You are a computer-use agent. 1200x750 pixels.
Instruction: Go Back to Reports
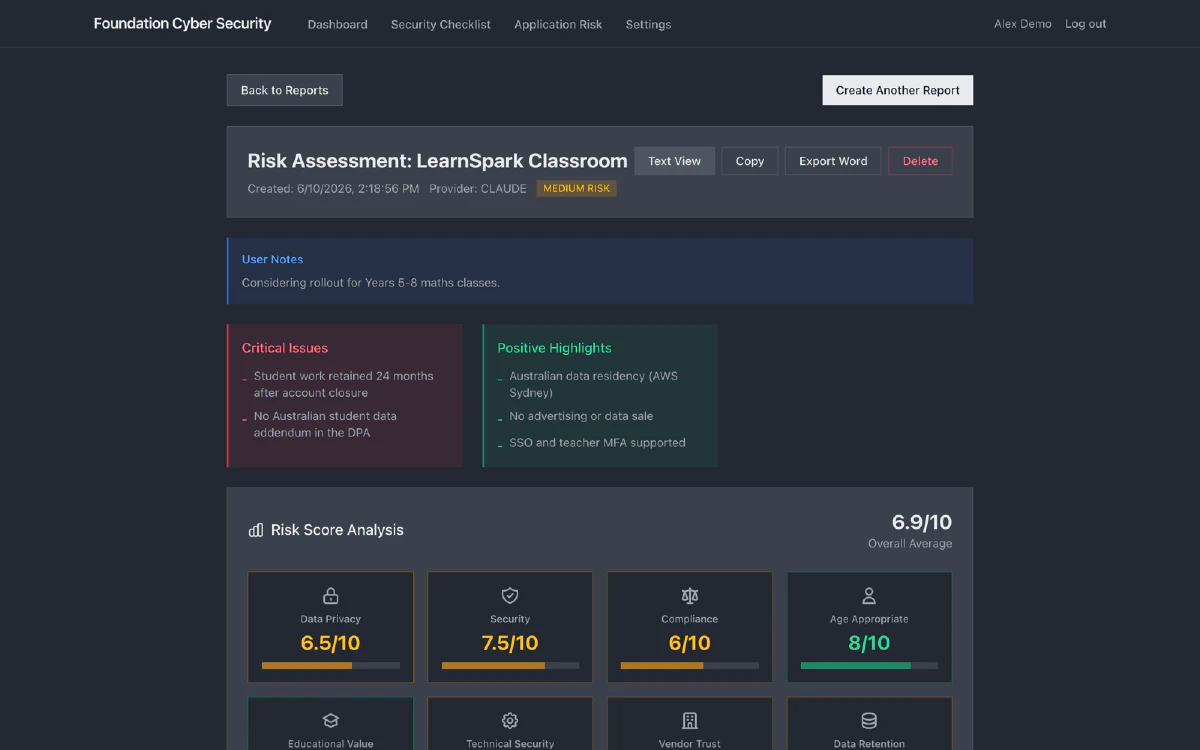285,90
